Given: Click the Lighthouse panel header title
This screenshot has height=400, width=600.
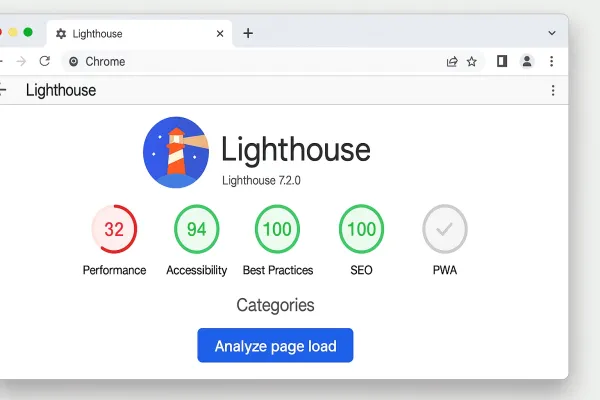Looking at the screenshot, I should click(61, 90).
